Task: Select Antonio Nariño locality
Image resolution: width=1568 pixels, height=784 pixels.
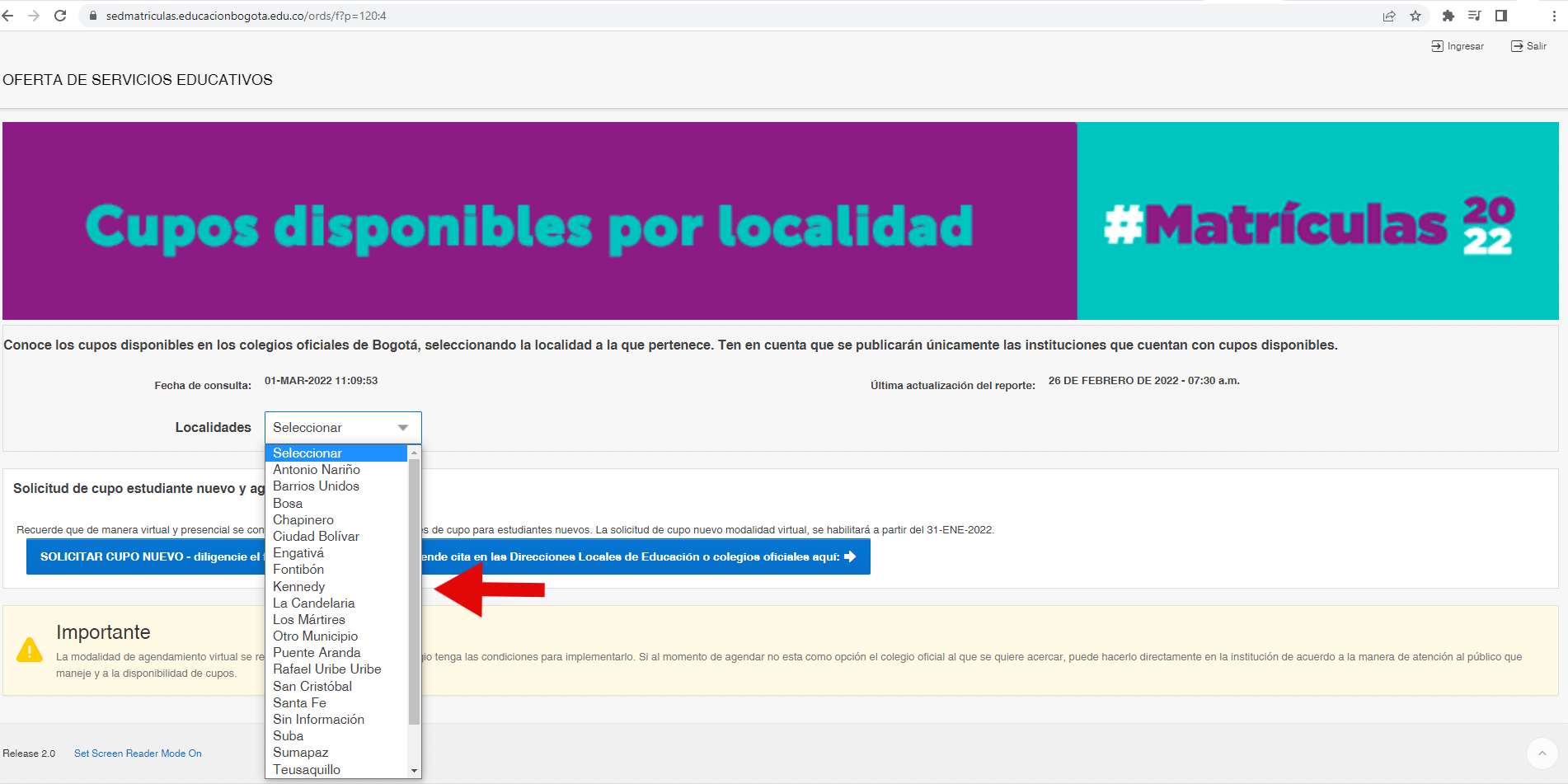Action: (x=336, y=470)
